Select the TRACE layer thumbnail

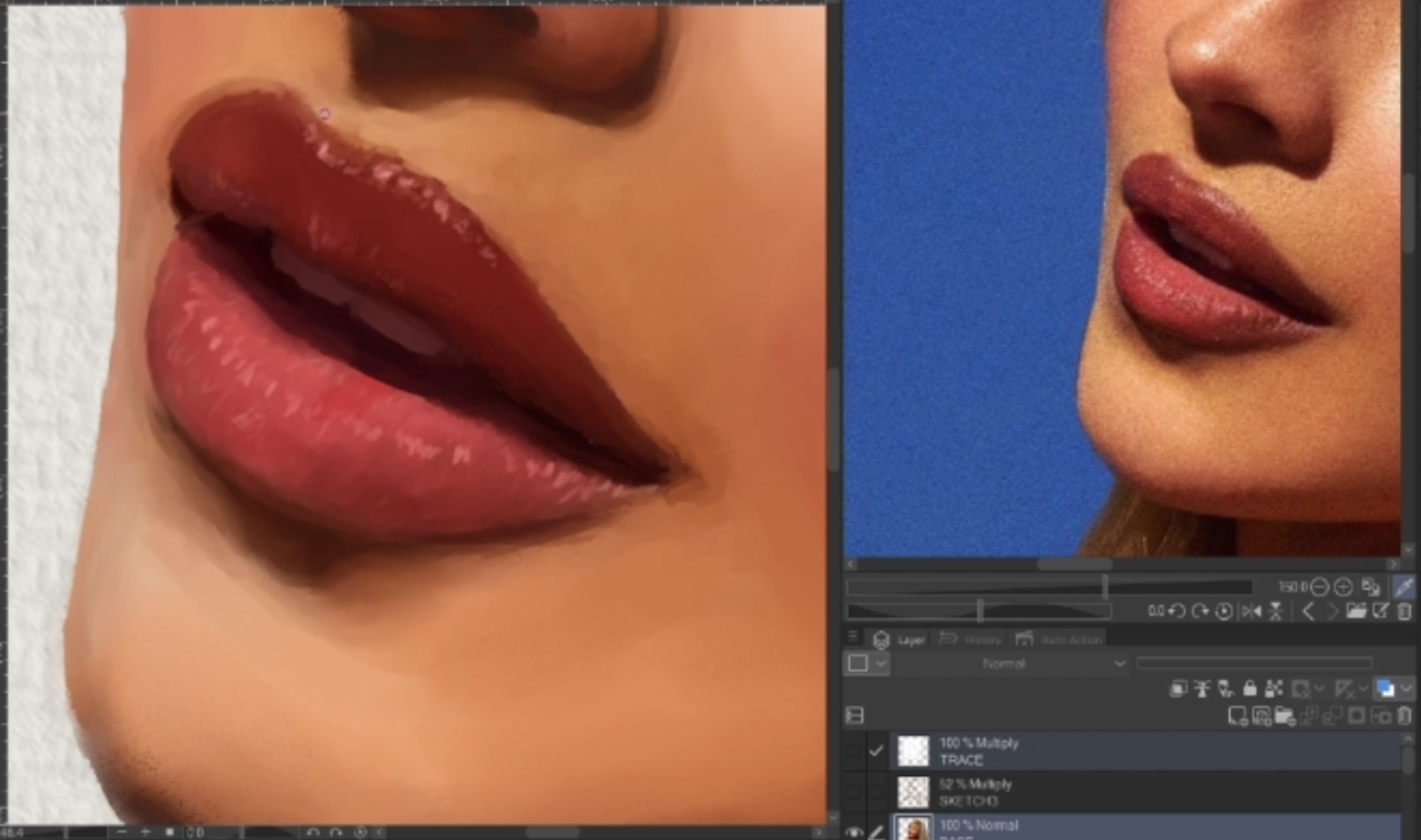pyautogui.click(x=913, y=751)
